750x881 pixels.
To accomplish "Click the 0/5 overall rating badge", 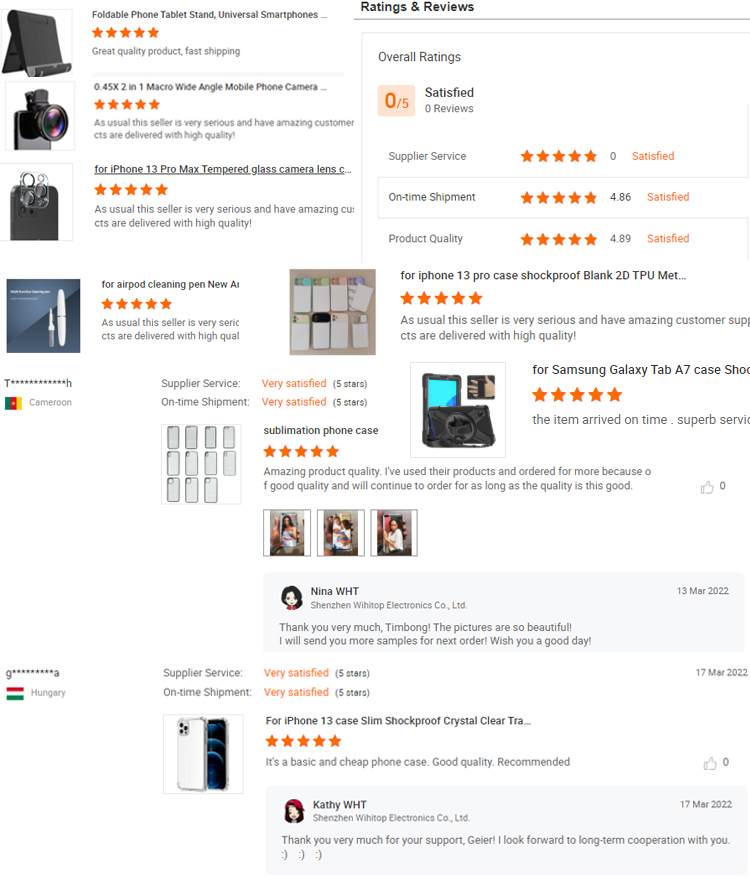I will click(x=396, y=101).
